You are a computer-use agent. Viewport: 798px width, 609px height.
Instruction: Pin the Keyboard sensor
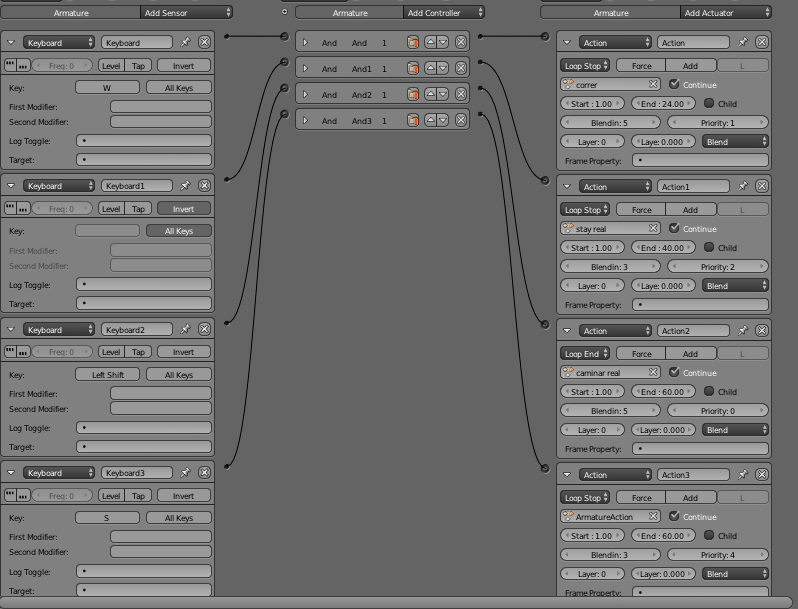pos(185,42)
